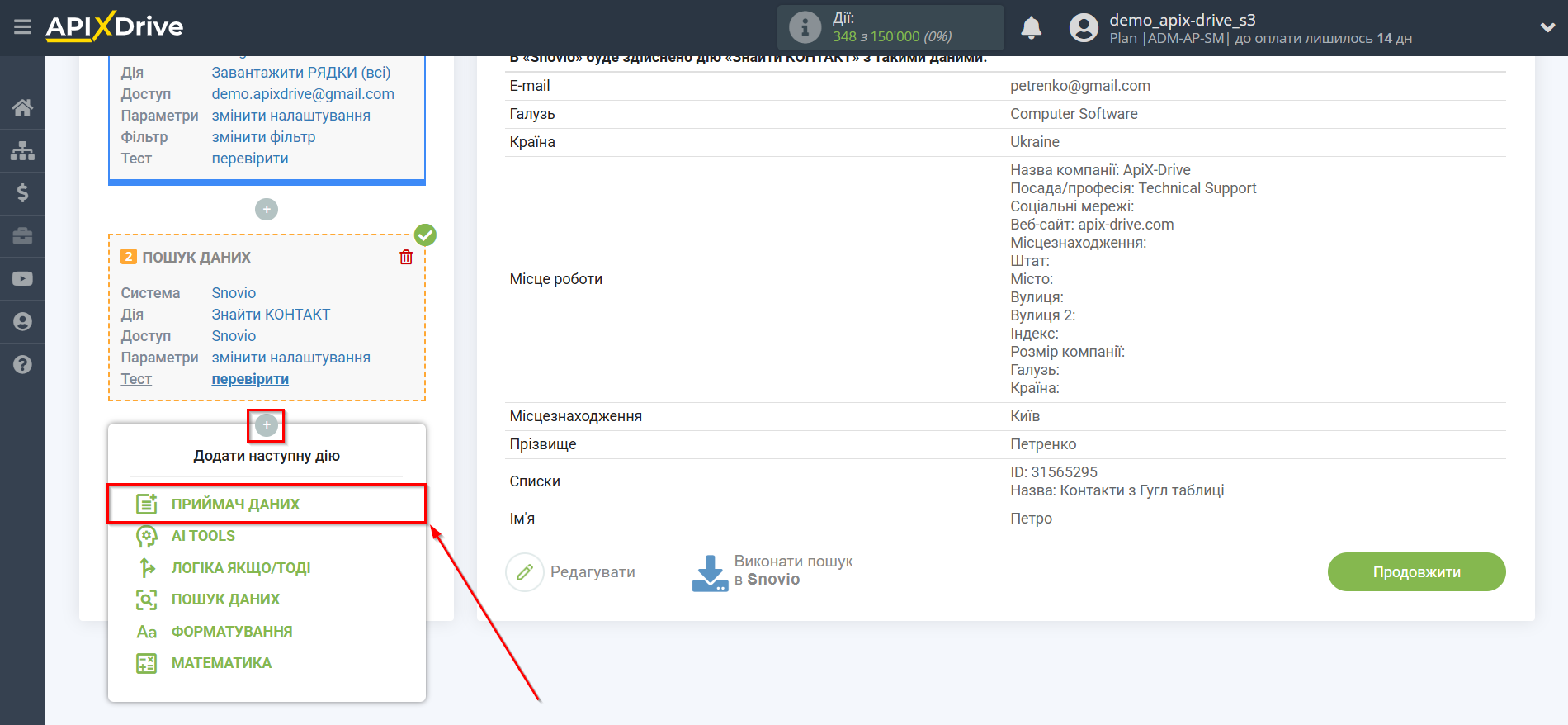Click Виконати пошук в Snovio

pos(772,571)
